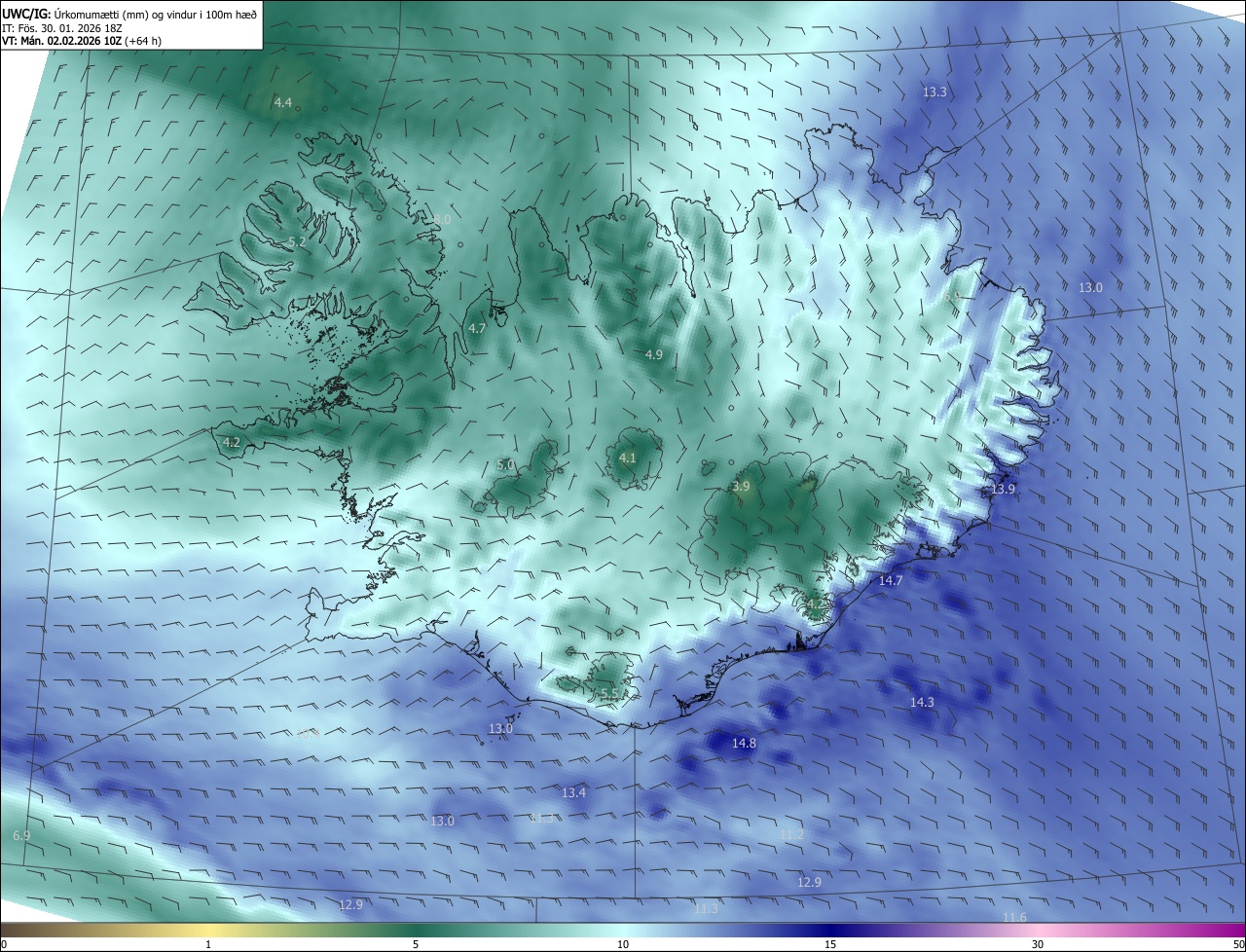Click the 1 tick label on the color scale
Screen dimensions: 1246x952
(208, 944)
